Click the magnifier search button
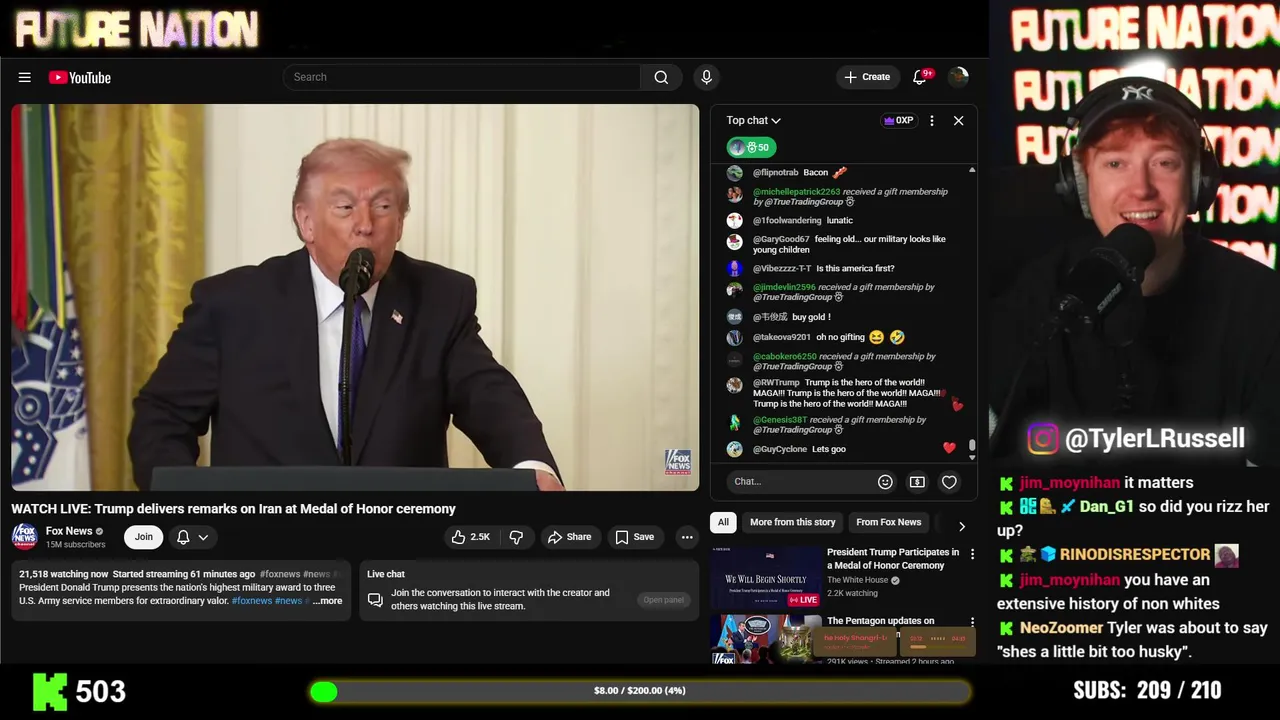This screenshot has height=720, width=1280. (x=661, y=77)
